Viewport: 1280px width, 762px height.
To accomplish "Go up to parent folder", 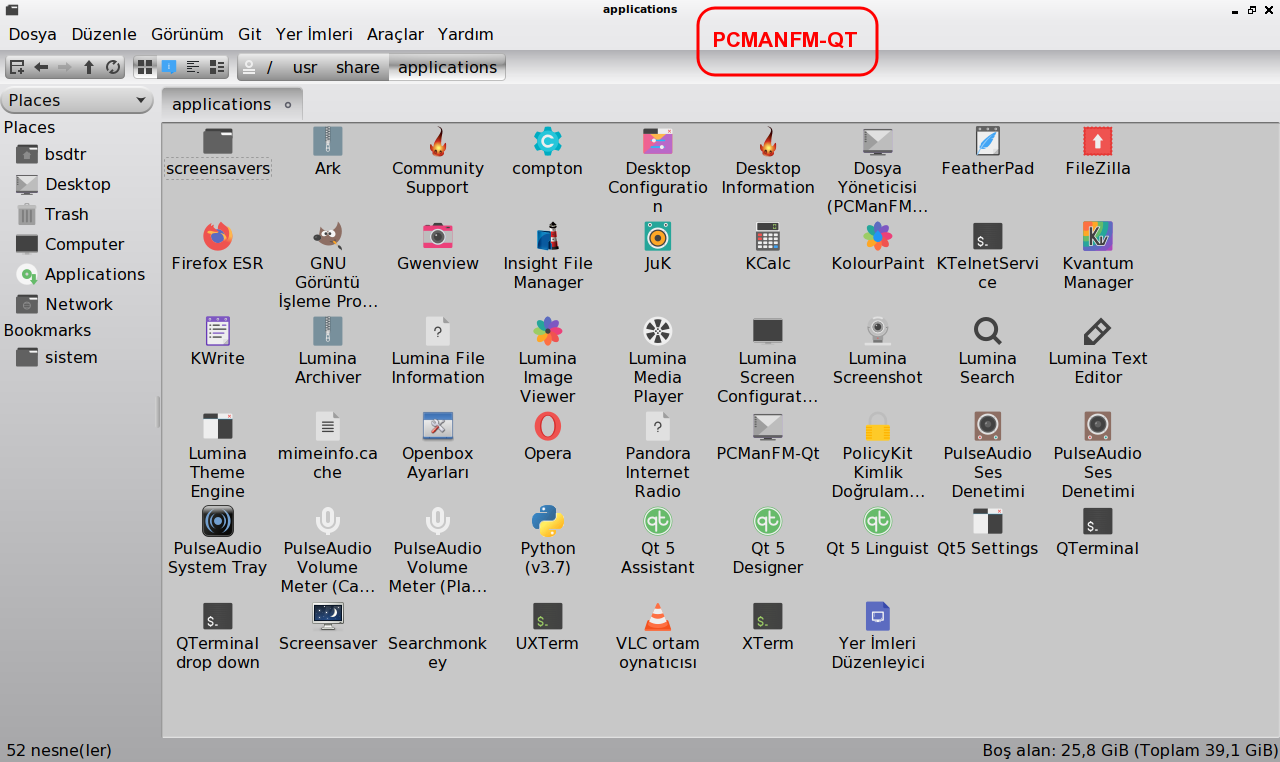I will click(x=89, y=67).
